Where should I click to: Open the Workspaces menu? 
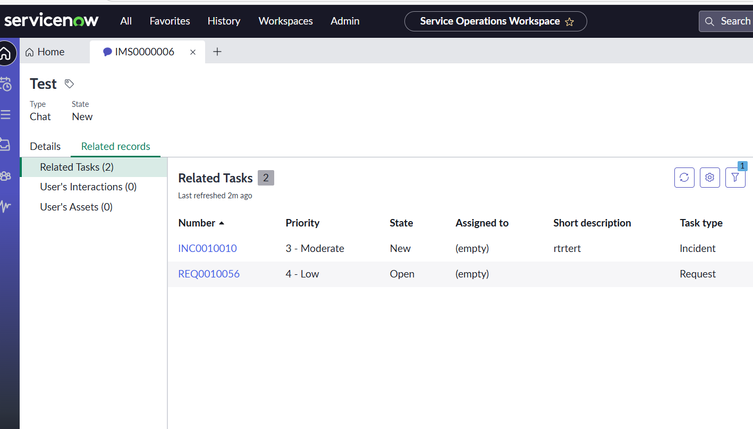point(285,21)
